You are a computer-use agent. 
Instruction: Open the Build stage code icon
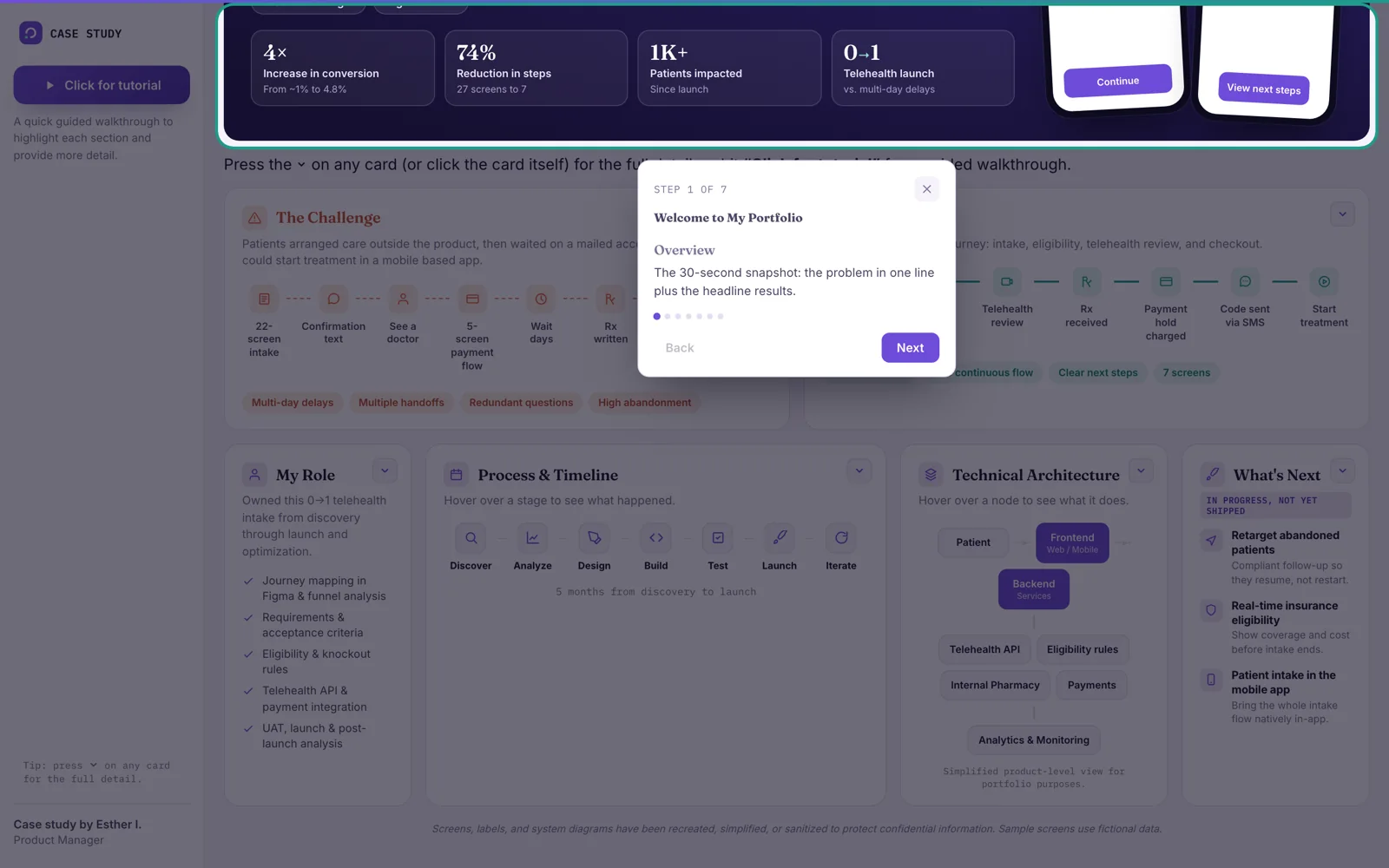click(656, 538)
